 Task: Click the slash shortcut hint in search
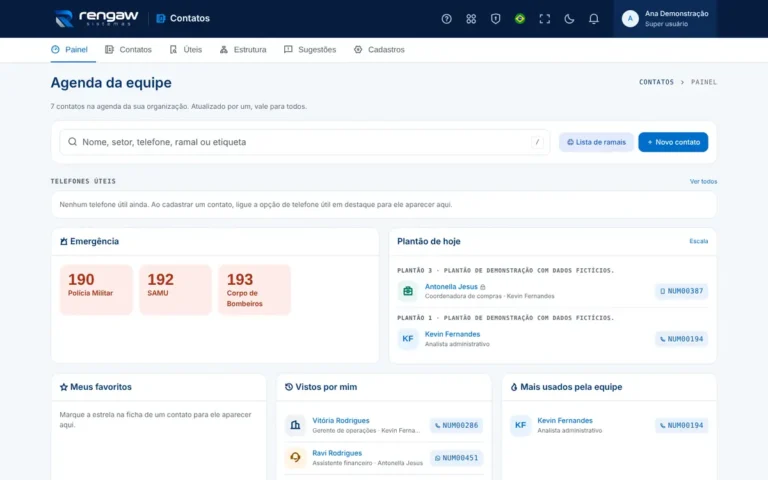click(x=537, y=142)
